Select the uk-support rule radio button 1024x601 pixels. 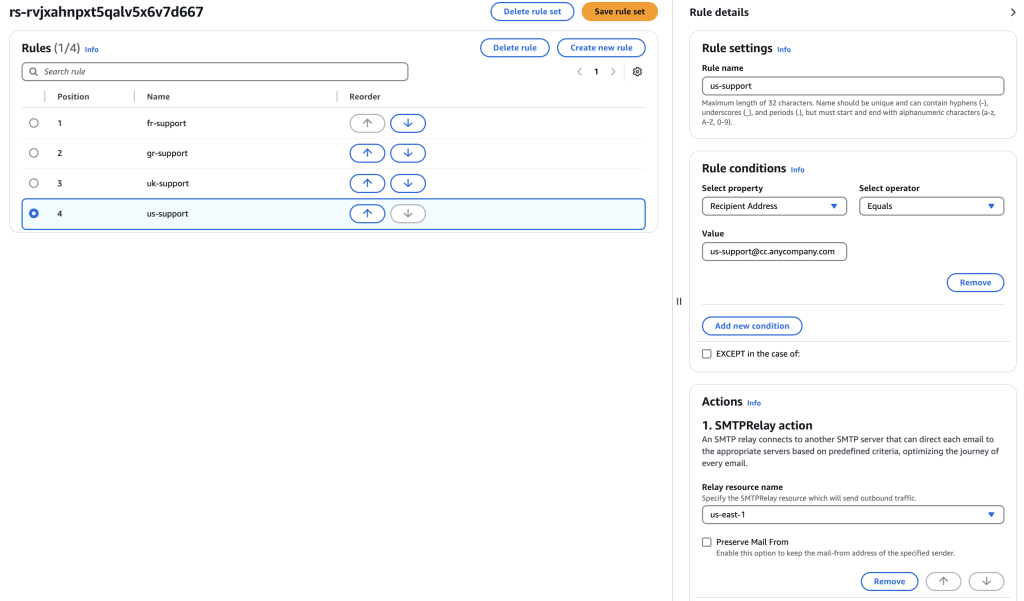tap(34, 183)
